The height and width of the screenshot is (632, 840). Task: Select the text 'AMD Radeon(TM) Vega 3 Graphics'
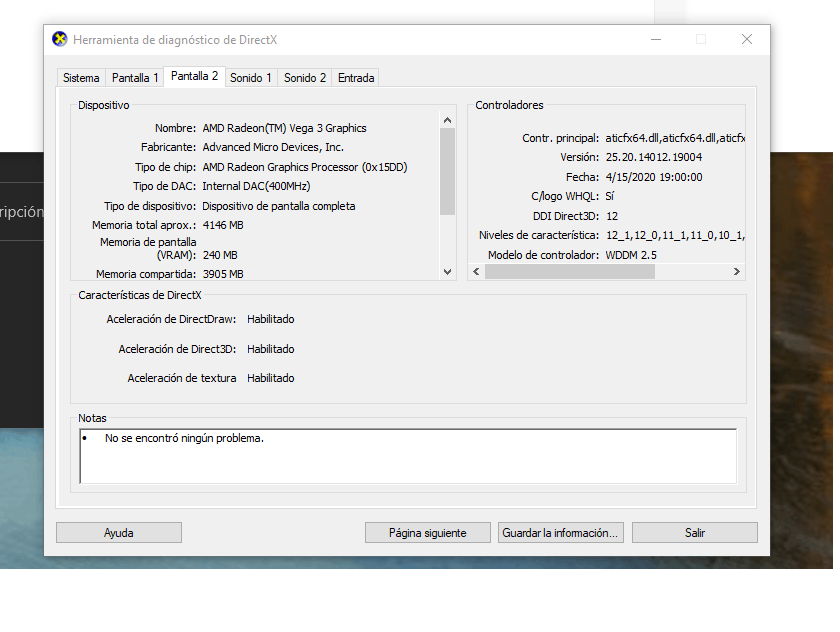(x=284, y=128)
